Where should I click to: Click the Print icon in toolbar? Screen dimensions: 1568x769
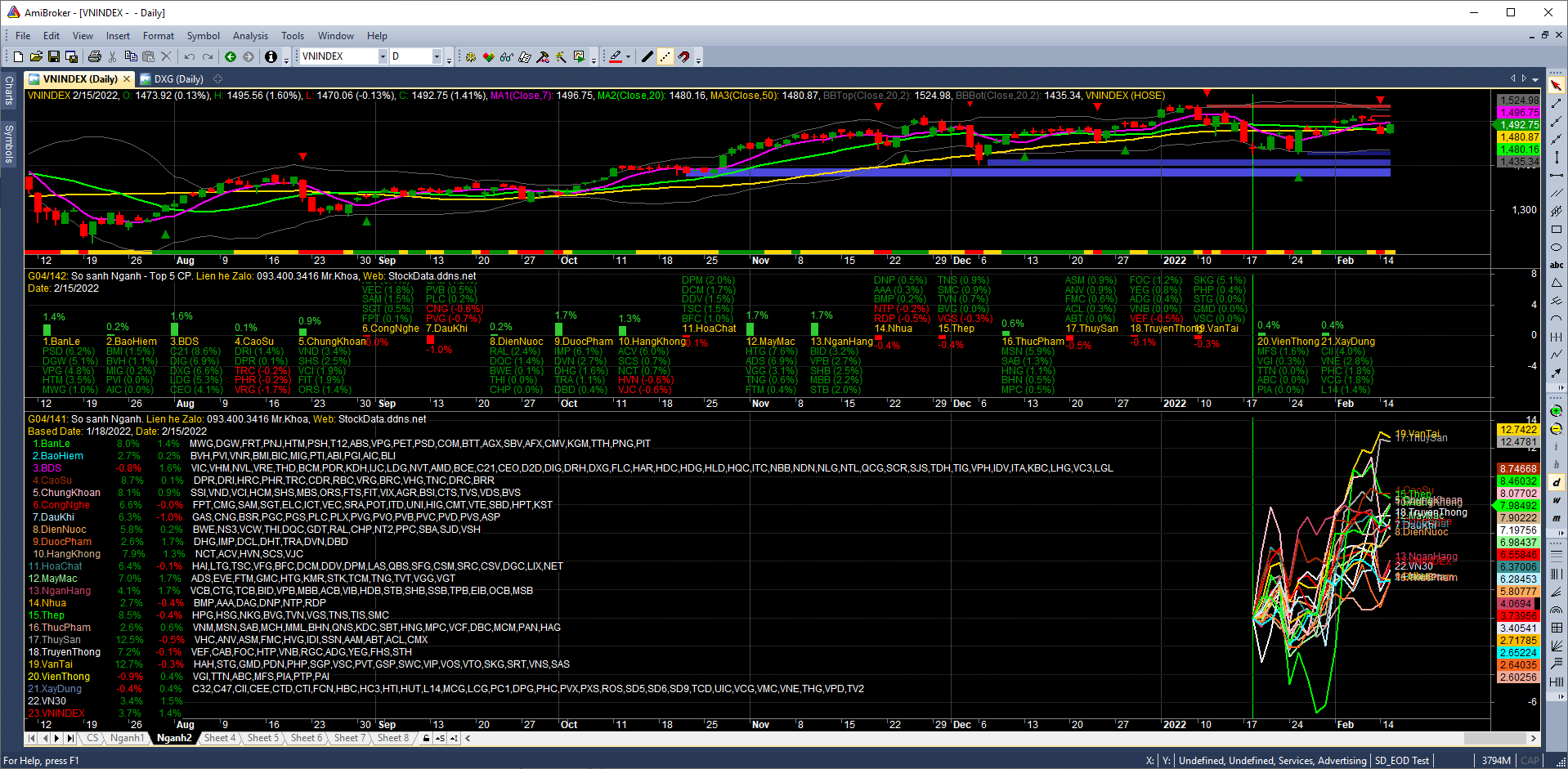94,56
